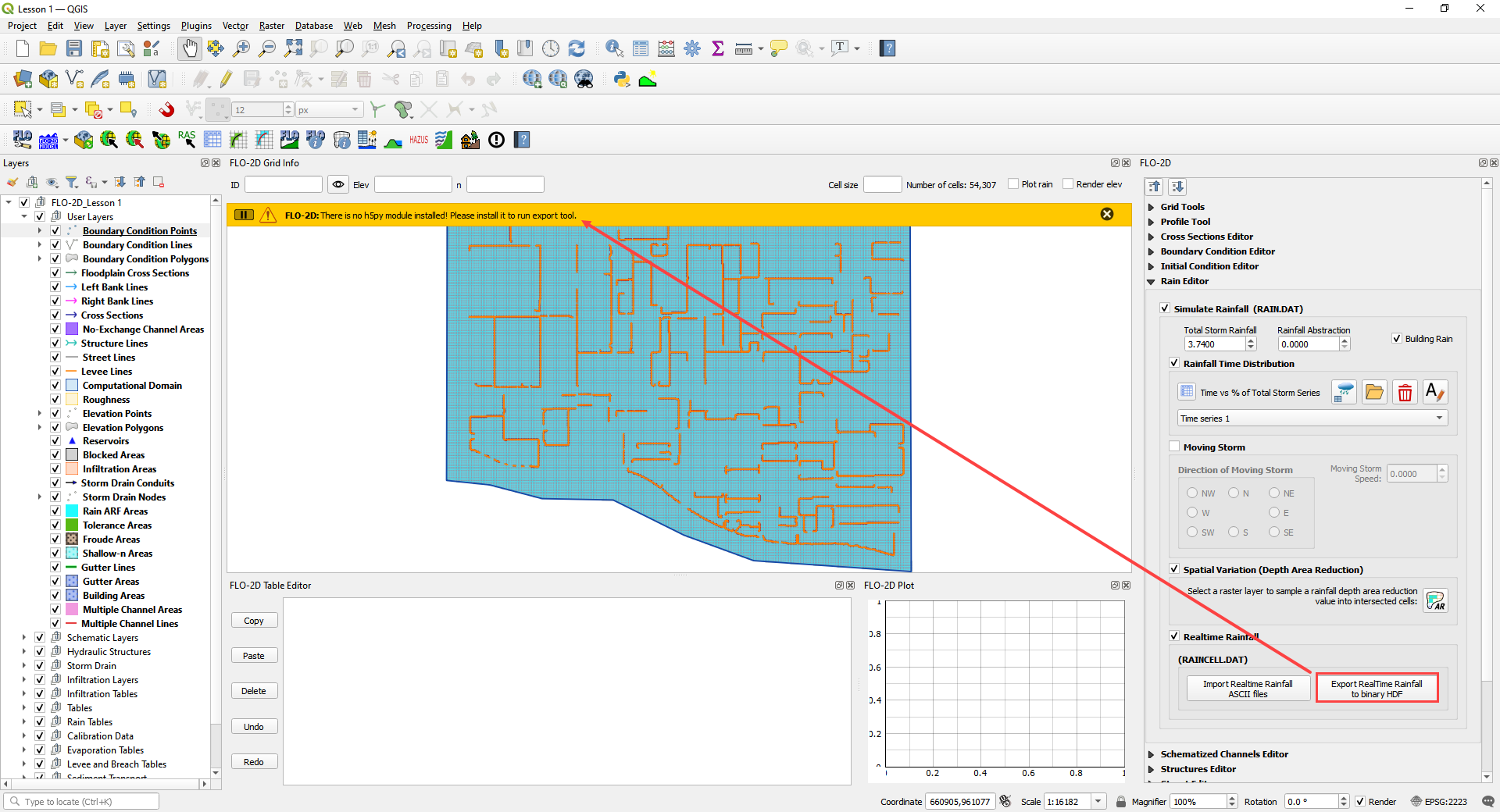Click Export RealTime Rainfall to binary HDF
The width and height of the screenshot is (1500, 812).
tap(1377, 688)
